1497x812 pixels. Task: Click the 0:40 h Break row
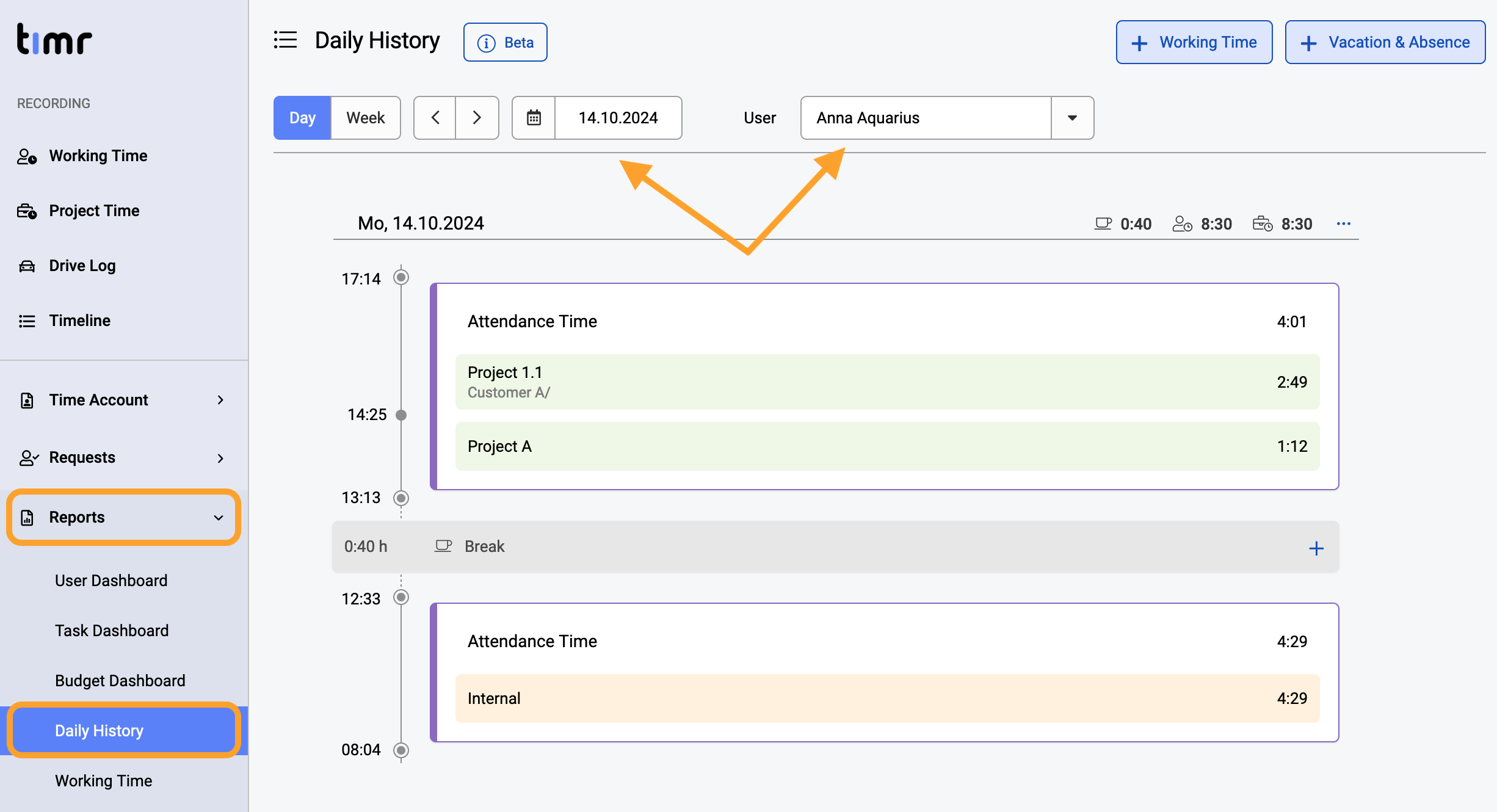pos(836,546)
